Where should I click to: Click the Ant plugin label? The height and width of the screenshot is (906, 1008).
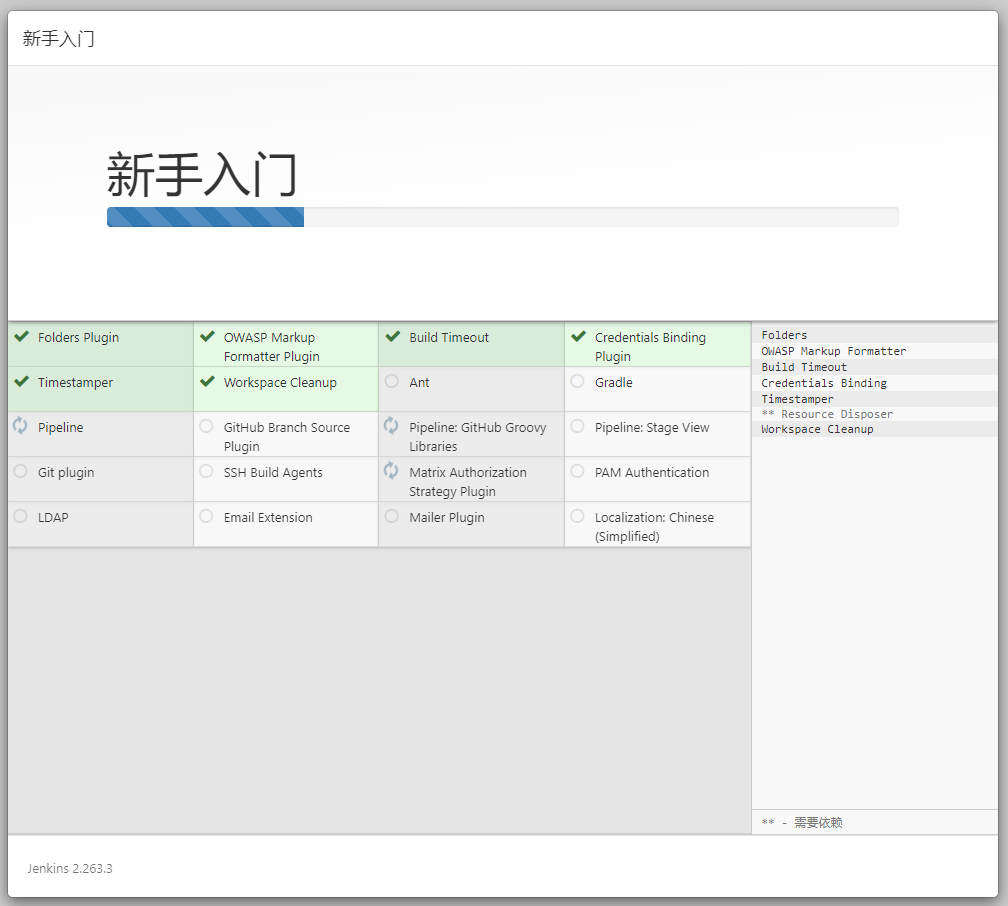point(419,383)
